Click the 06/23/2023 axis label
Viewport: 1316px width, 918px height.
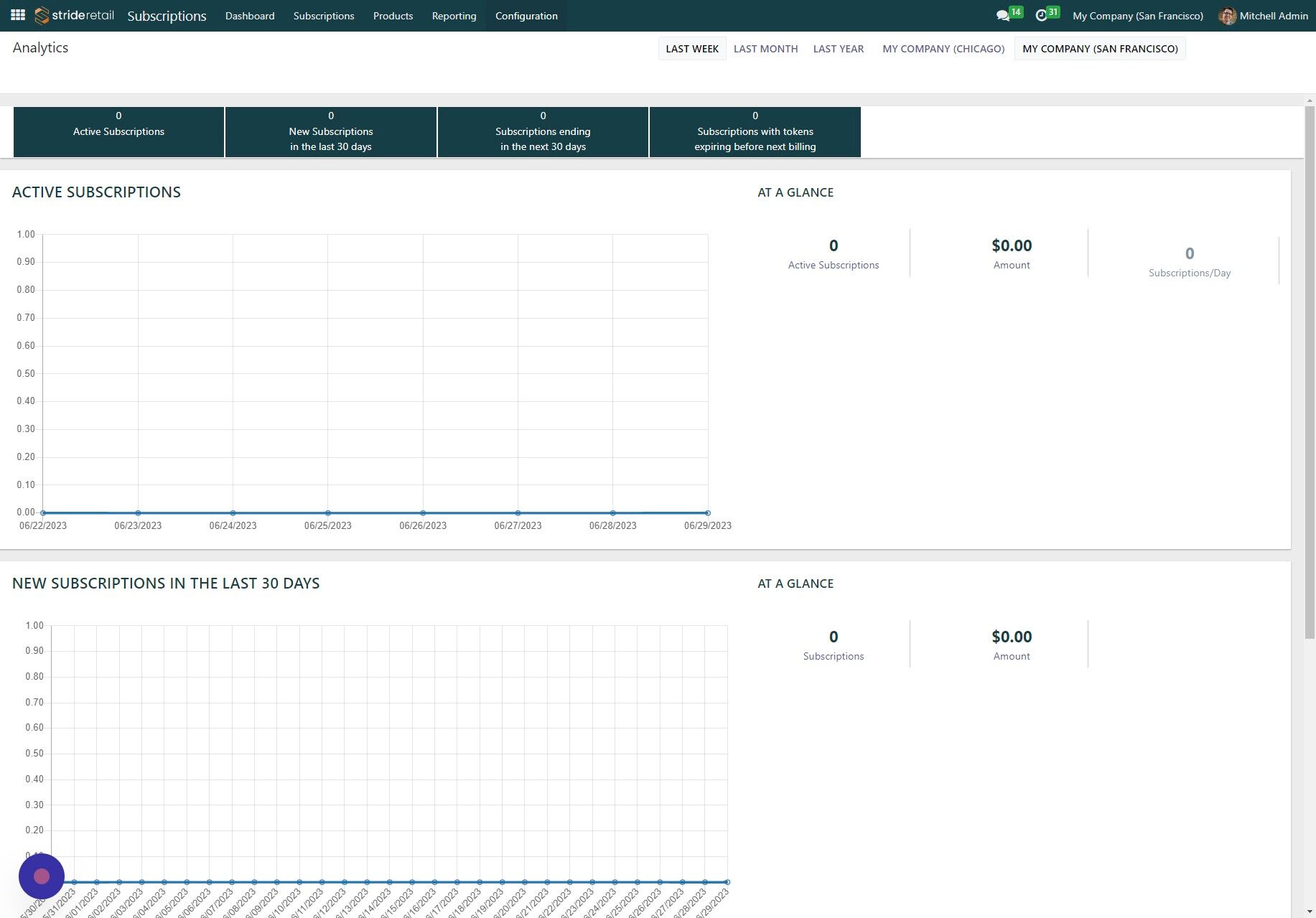(x=138, y=526)
